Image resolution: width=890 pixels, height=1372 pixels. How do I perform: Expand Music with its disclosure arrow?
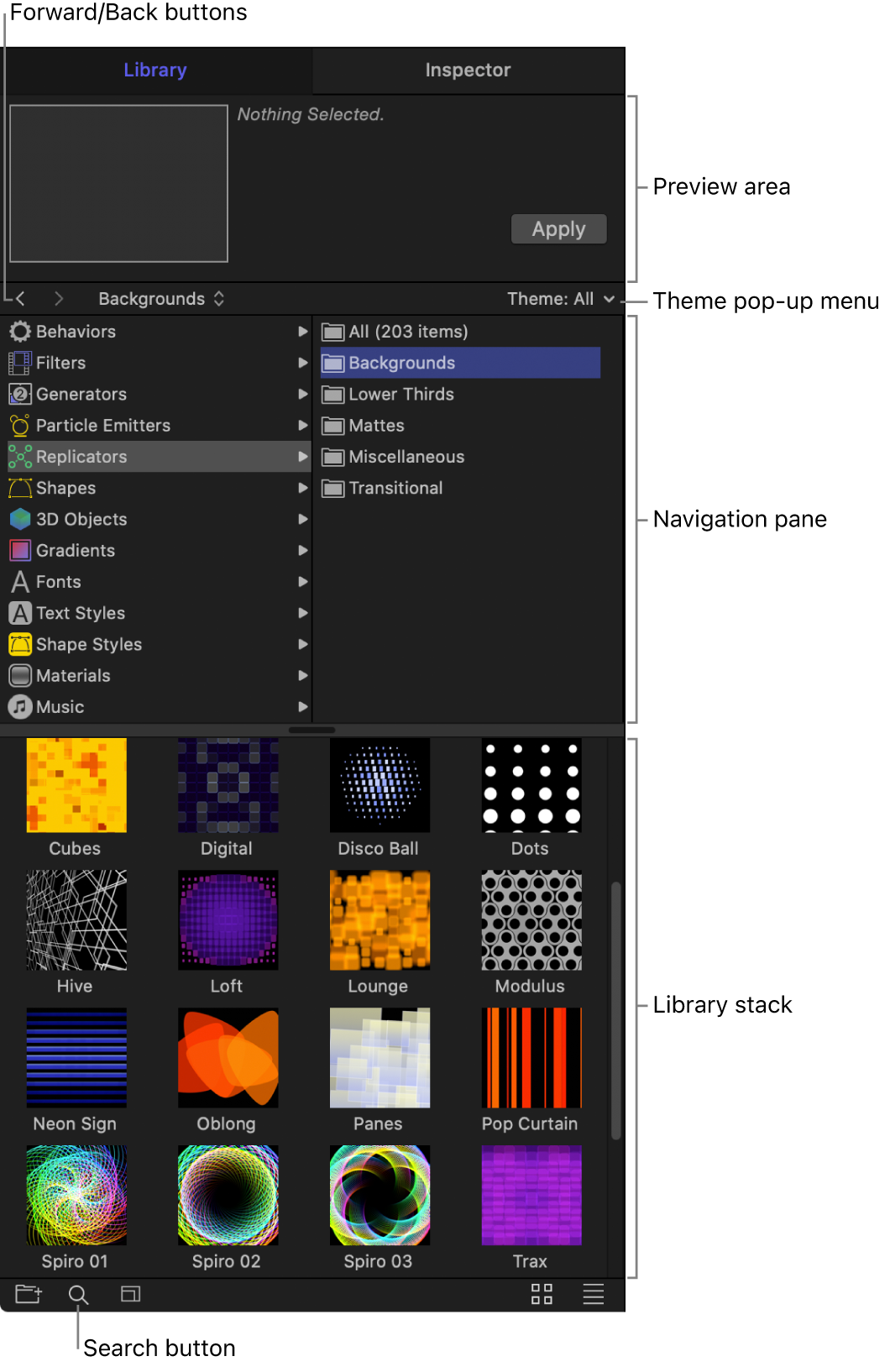pos(303,707)
